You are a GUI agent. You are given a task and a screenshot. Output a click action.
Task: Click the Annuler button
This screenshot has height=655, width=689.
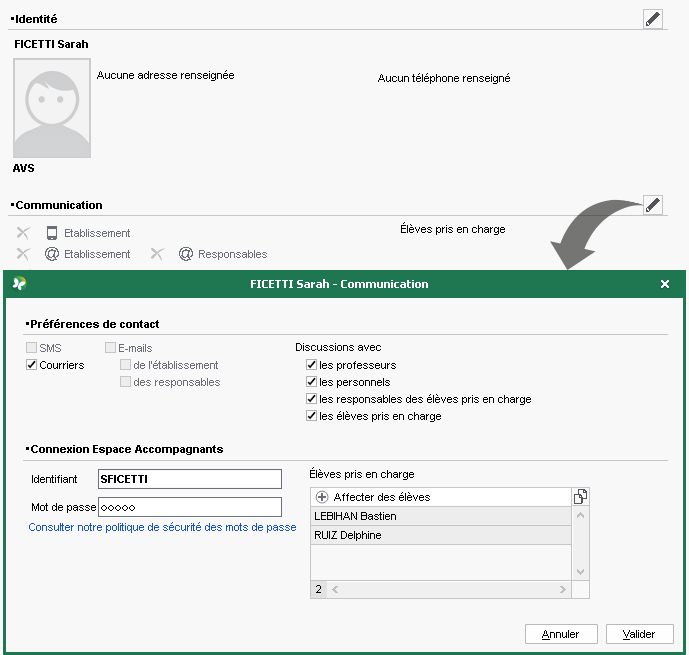tap(561, 634)
